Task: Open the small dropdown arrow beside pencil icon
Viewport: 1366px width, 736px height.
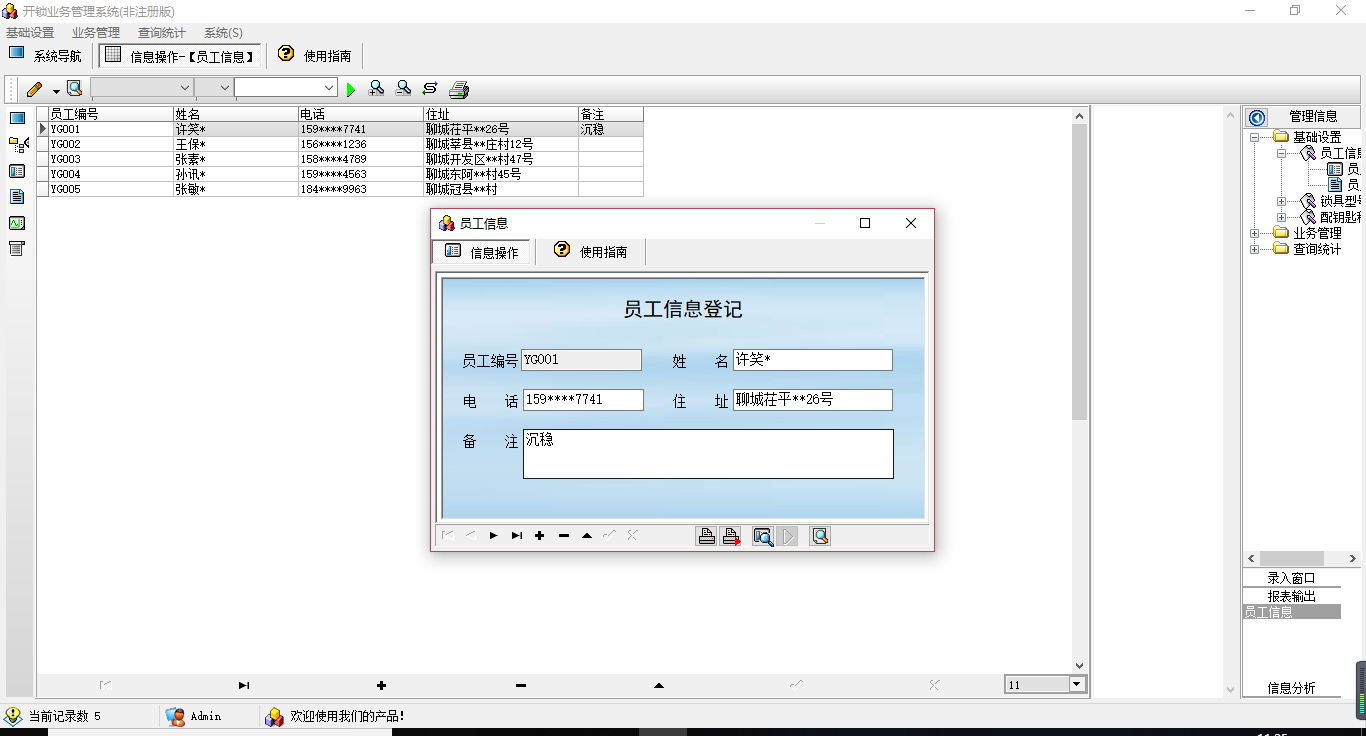Action: pyautogui.click(x=56, y=91)
